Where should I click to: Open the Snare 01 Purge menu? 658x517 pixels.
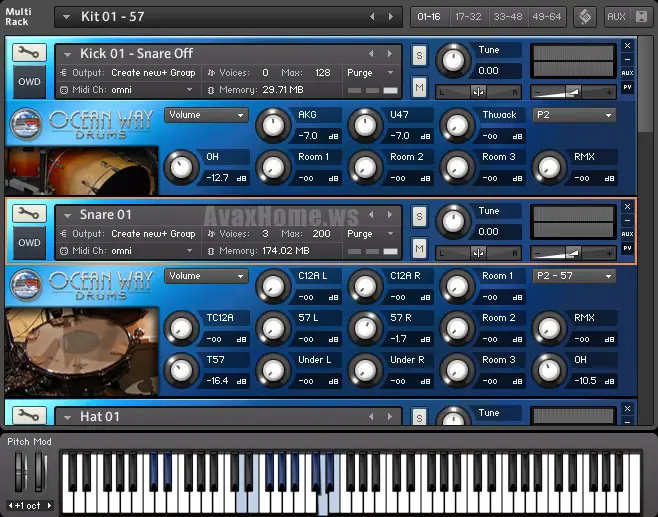pos(371,234)
